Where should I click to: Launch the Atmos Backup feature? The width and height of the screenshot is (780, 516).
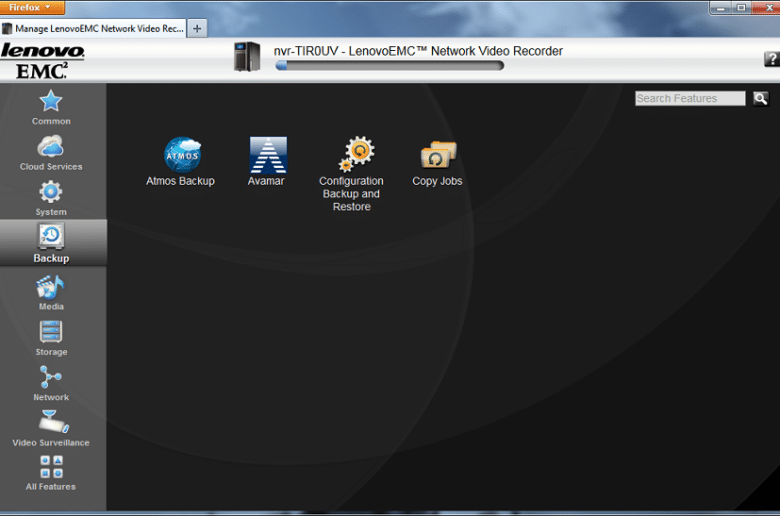(181, 162)
